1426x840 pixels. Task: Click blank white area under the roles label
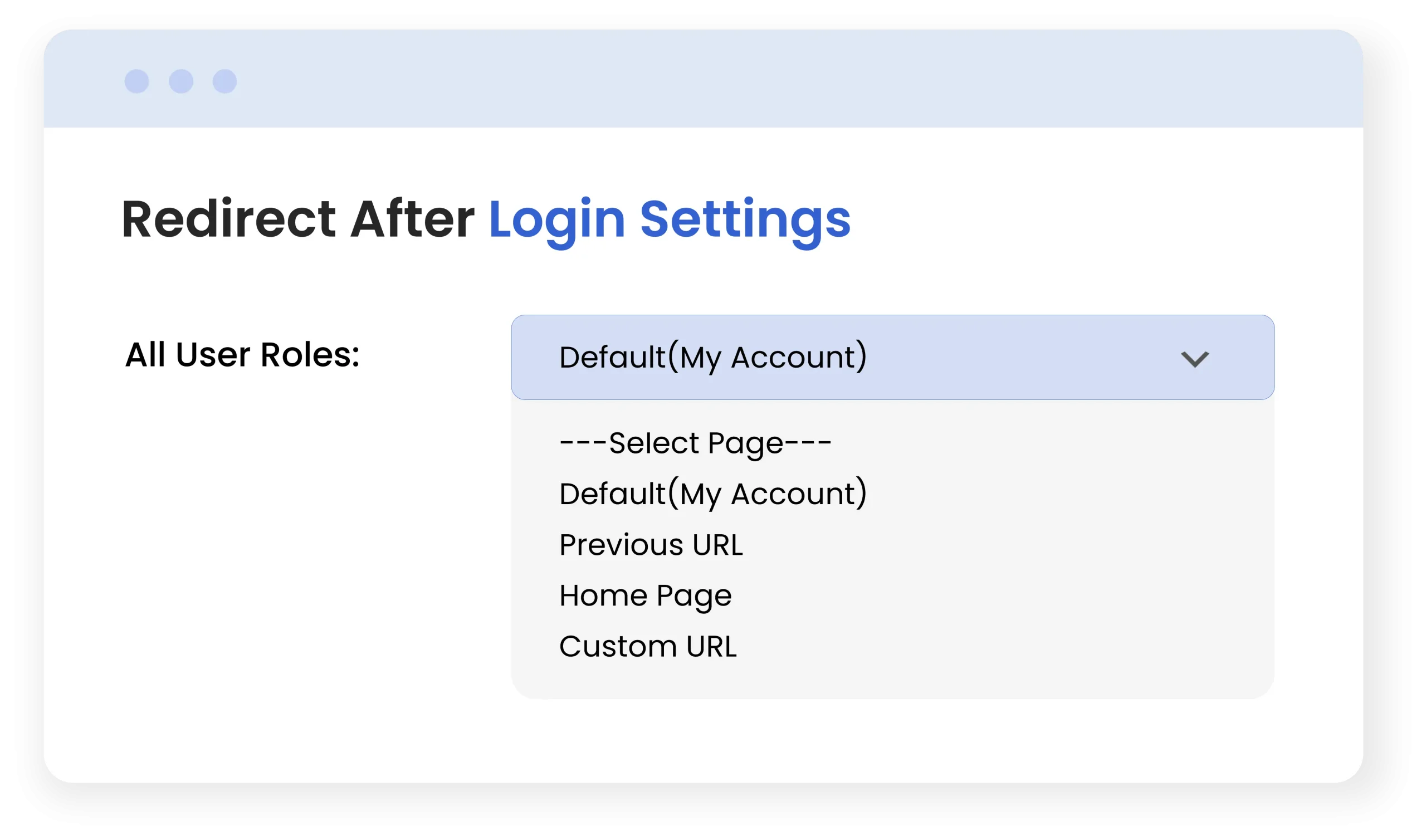coord(272,538)
